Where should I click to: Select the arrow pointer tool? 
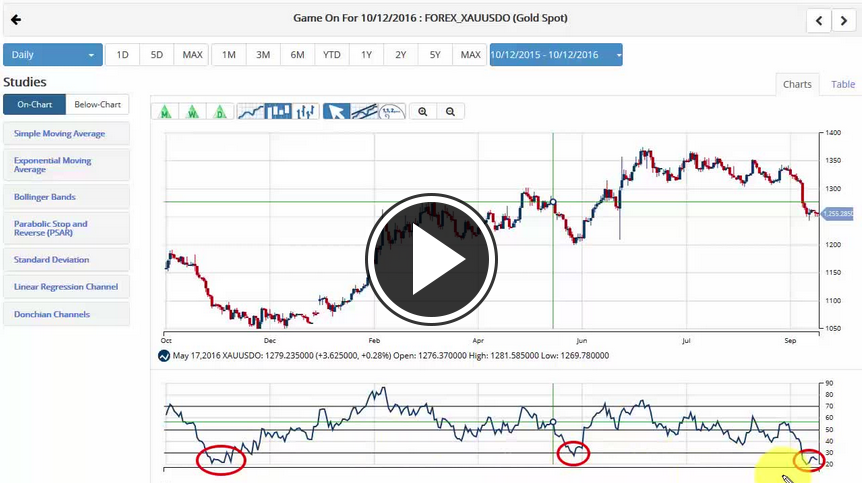tap(336, 112)
